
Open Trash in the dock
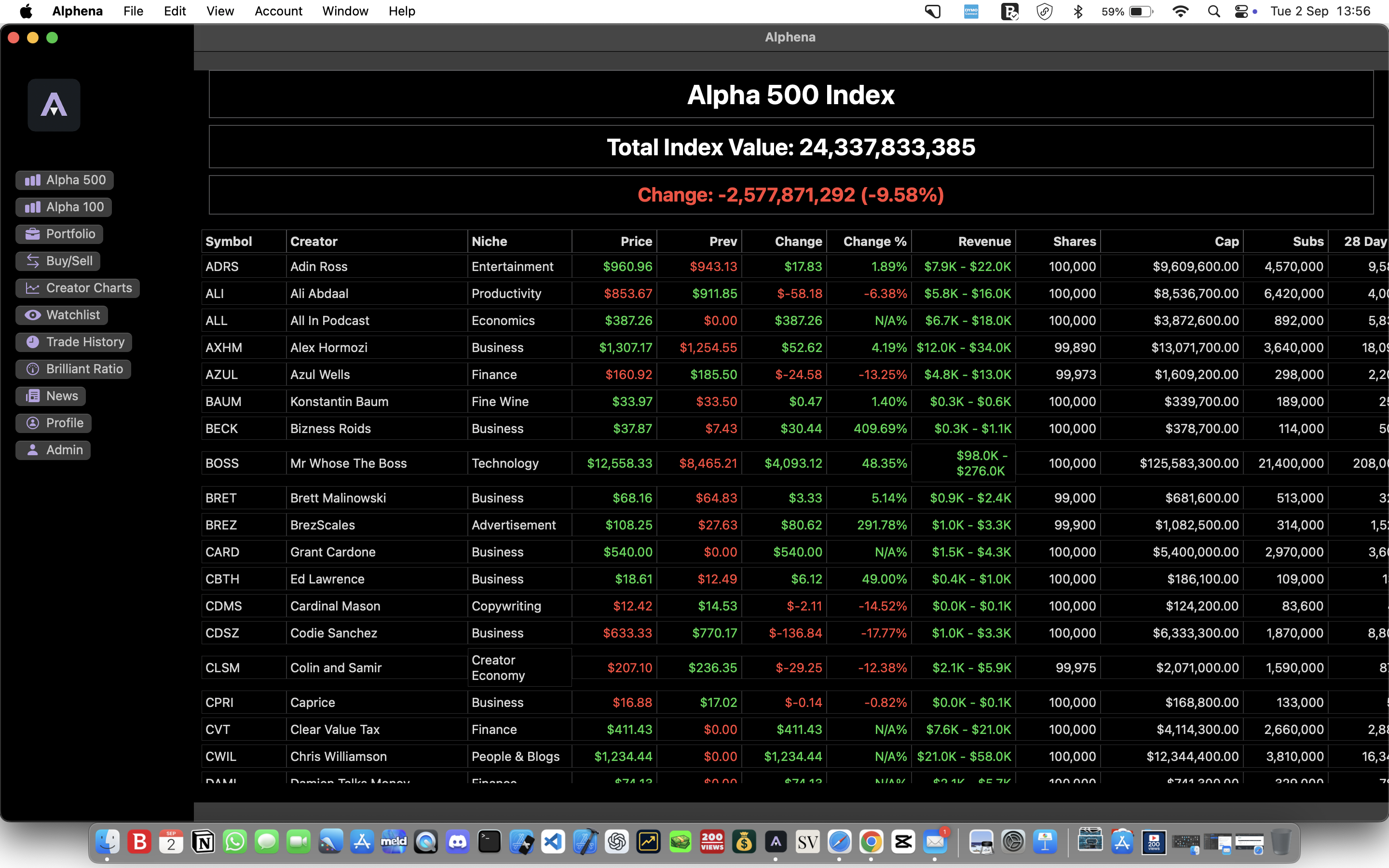tap(1281, 842)
